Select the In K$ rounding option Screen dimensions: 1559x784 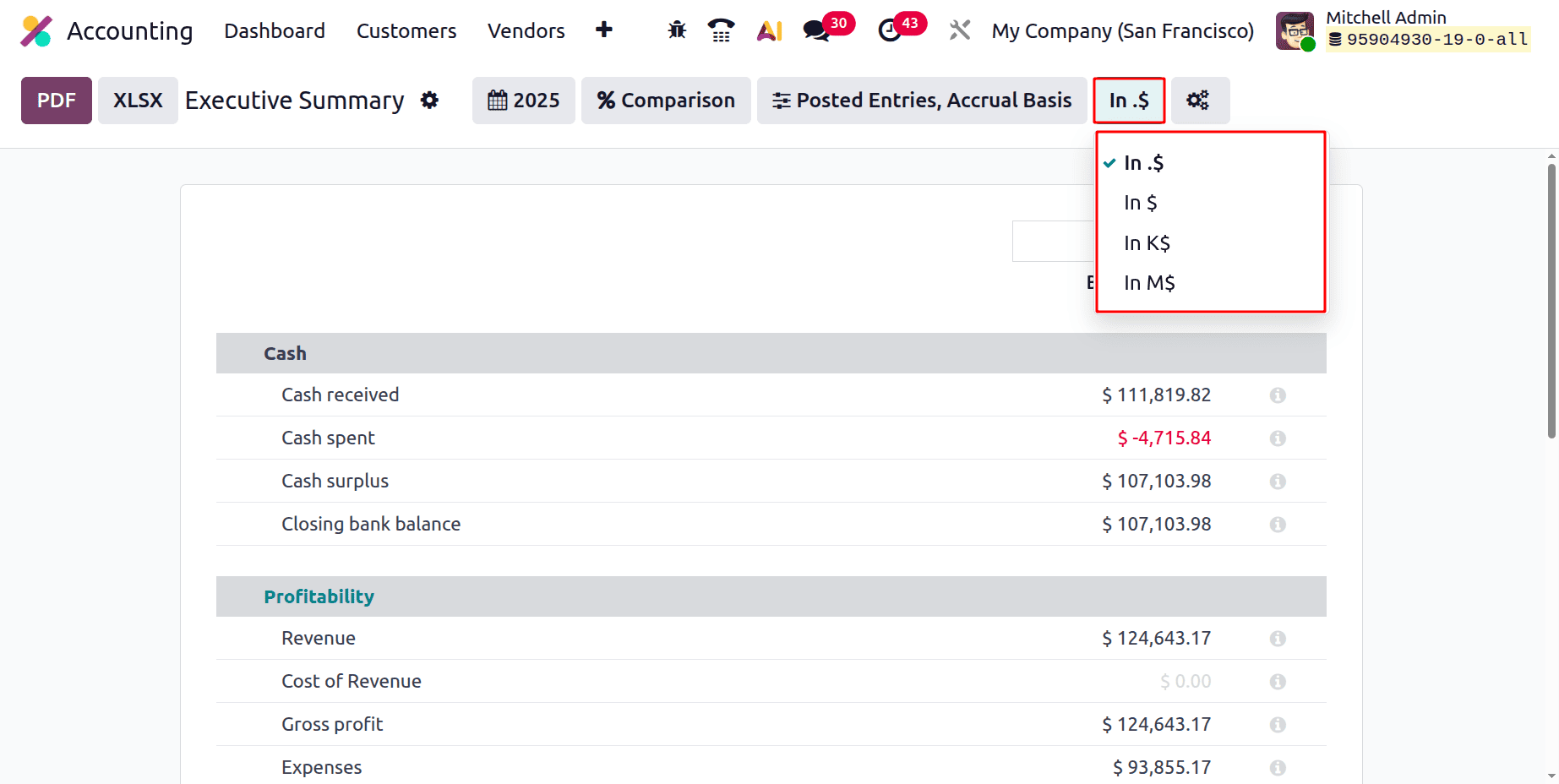click(x=1147, y=242)
